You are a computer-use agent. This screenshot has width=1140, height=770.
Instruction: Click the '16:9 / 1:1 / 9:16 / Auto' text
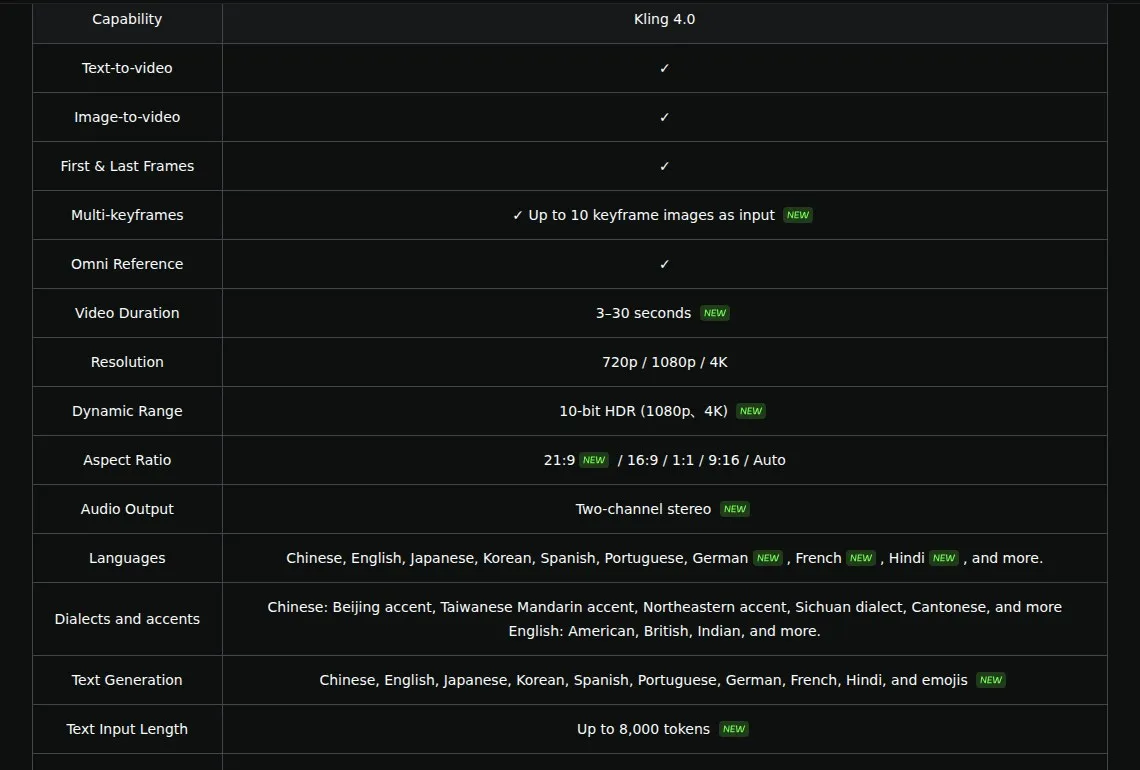pos(706,460)
